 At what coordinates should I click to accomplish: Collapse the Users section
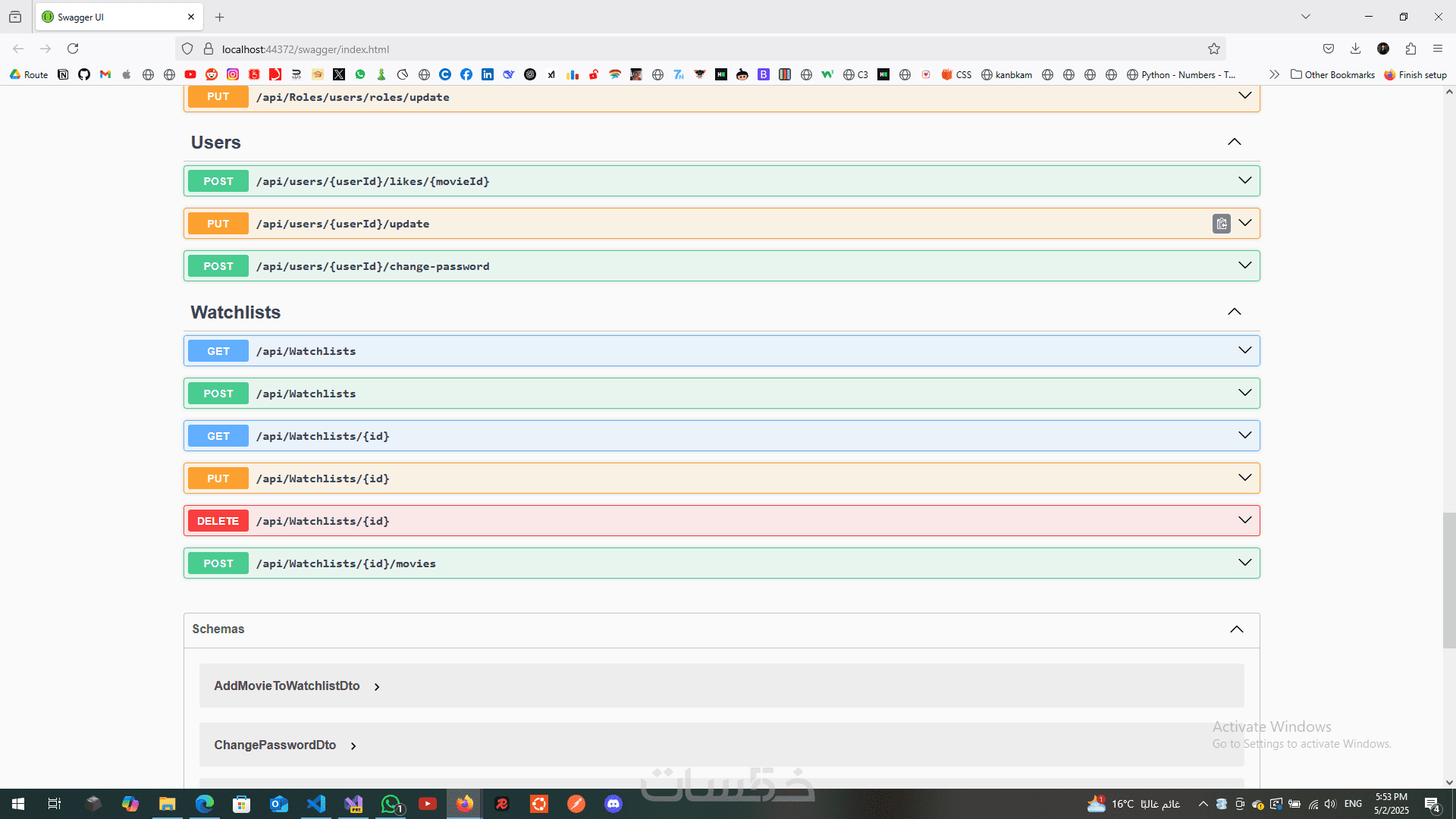[1234, 143]
